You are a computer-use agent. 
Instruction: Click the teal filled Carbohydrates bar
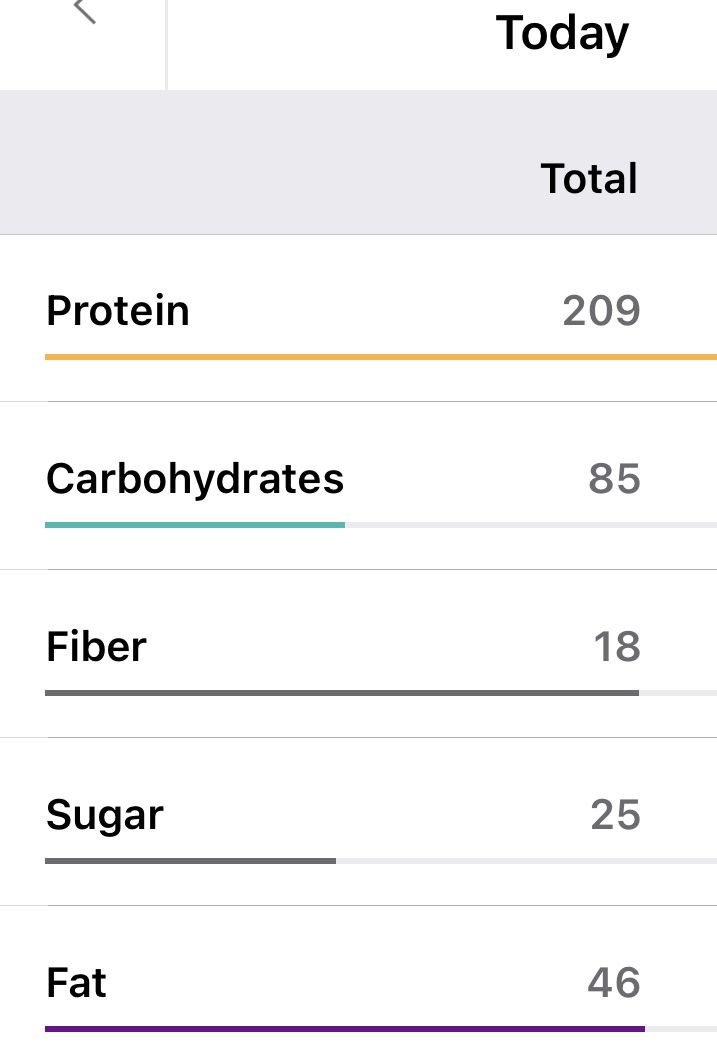pos(195,524)
